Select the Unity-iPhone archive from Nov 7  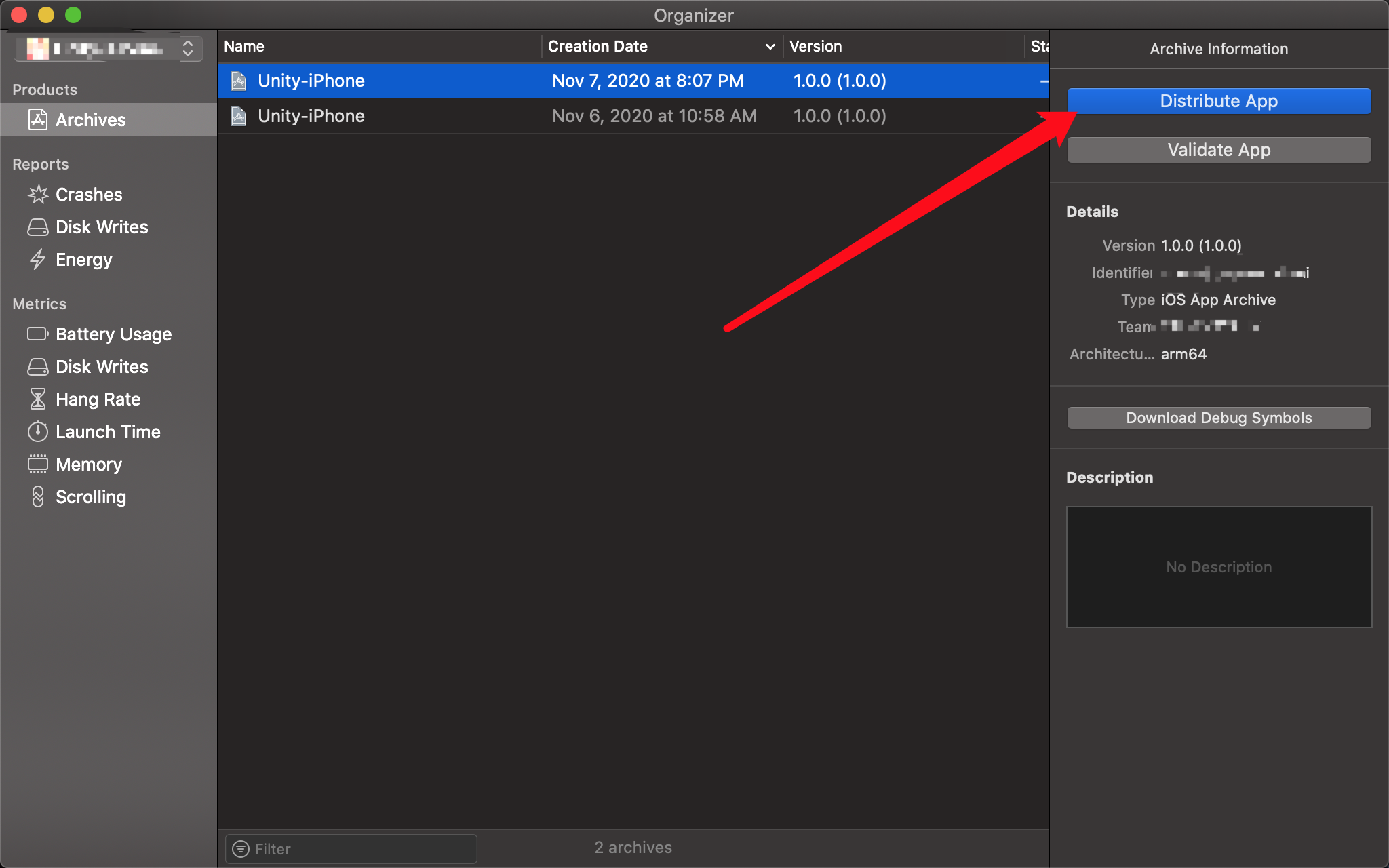[x=633, y=81]
